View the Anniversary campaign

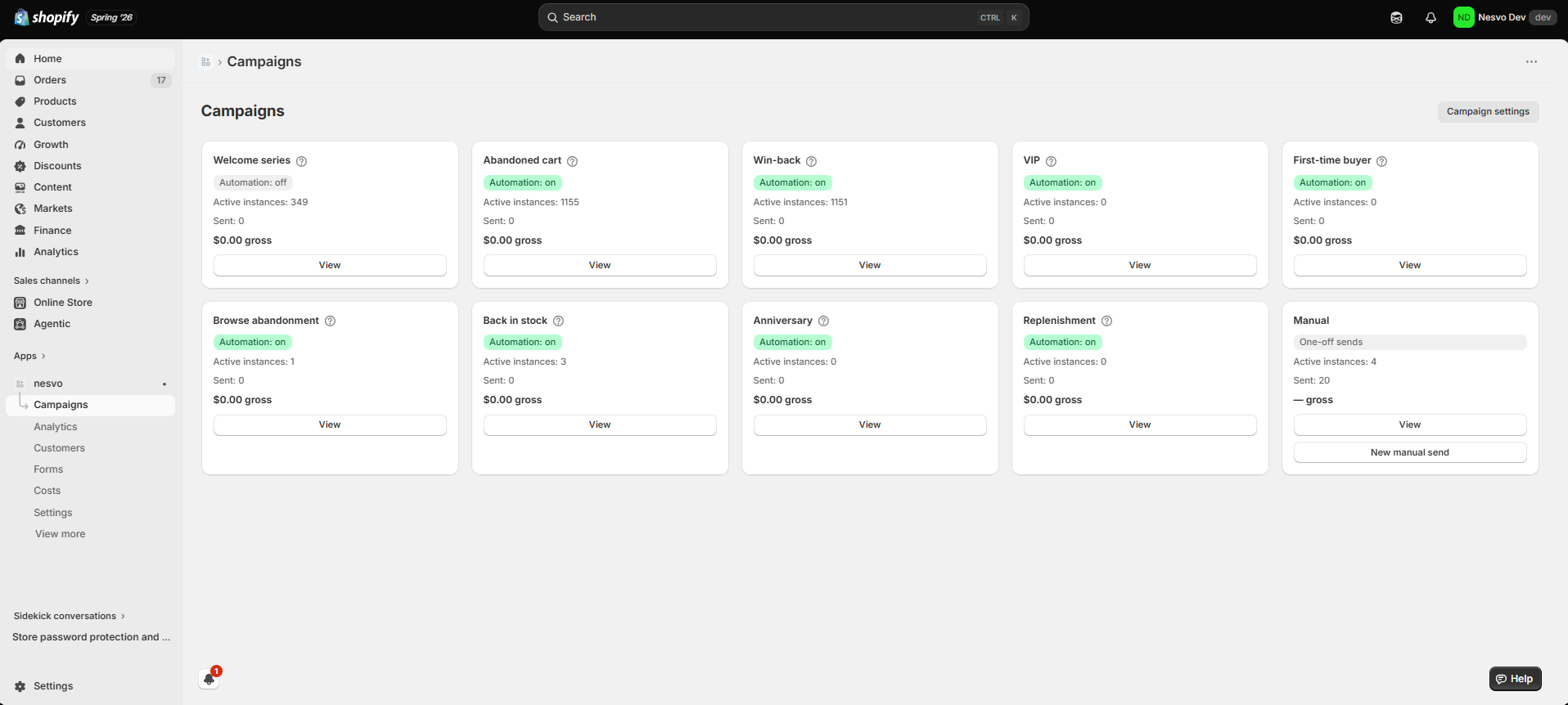coord(870,424)
